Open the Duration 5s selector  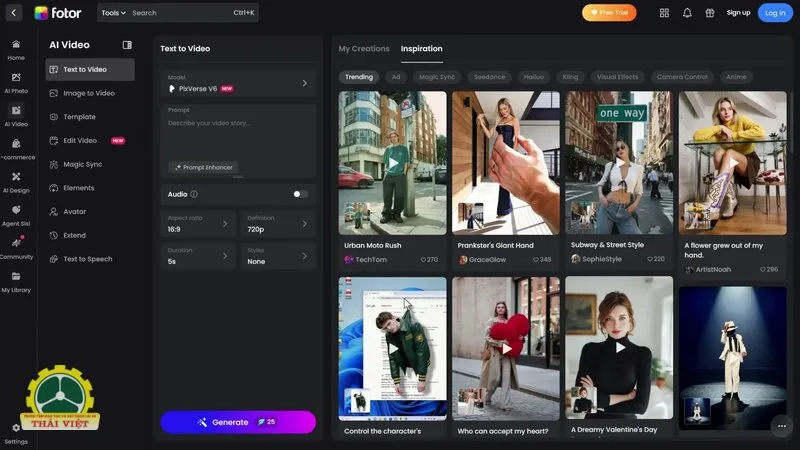coord(198,256)
